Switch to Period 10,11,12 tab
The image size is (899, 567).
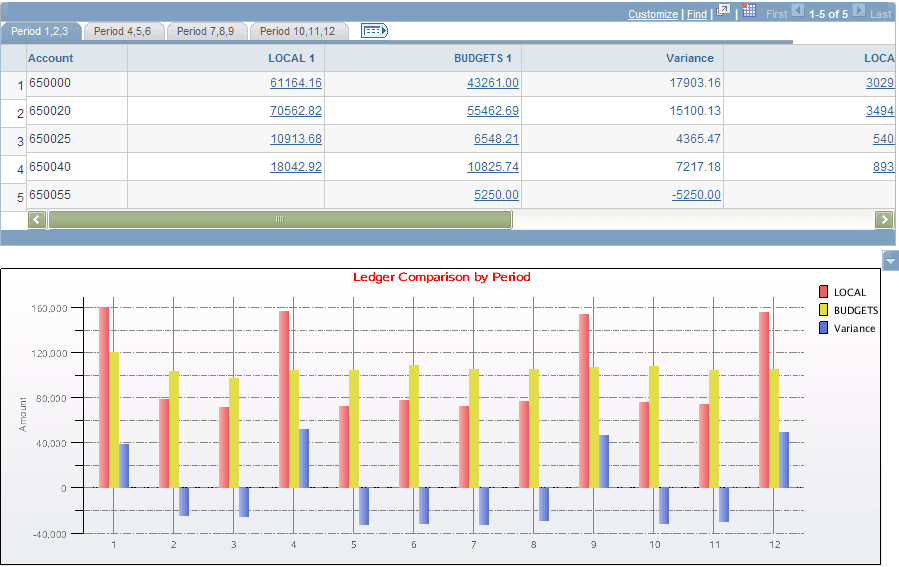[x=298, y=32]
